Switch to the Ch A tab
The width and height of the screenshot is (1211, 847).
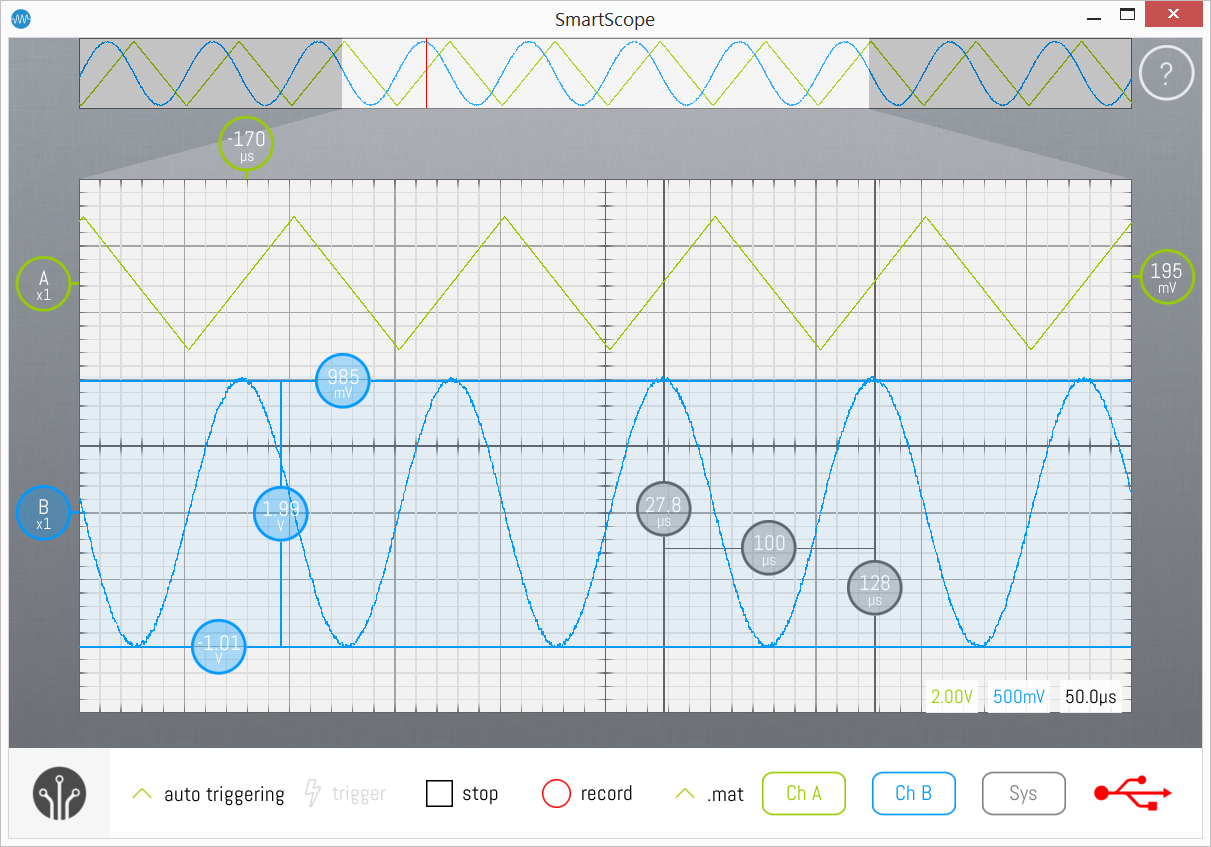[804, 794]
